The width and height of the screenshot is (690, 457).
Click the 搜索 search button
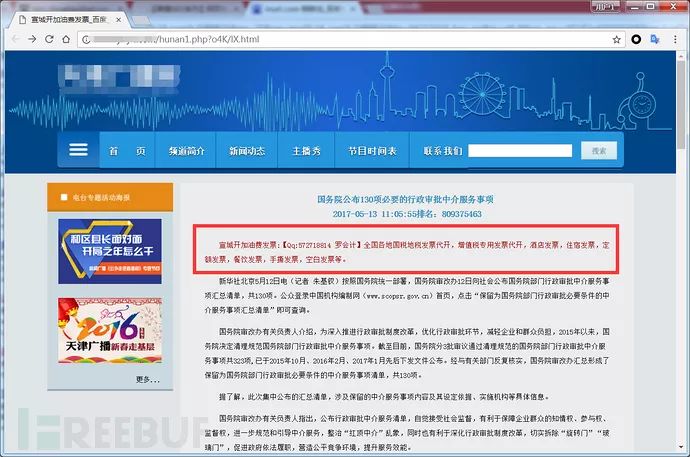click(x=599, y=150)
